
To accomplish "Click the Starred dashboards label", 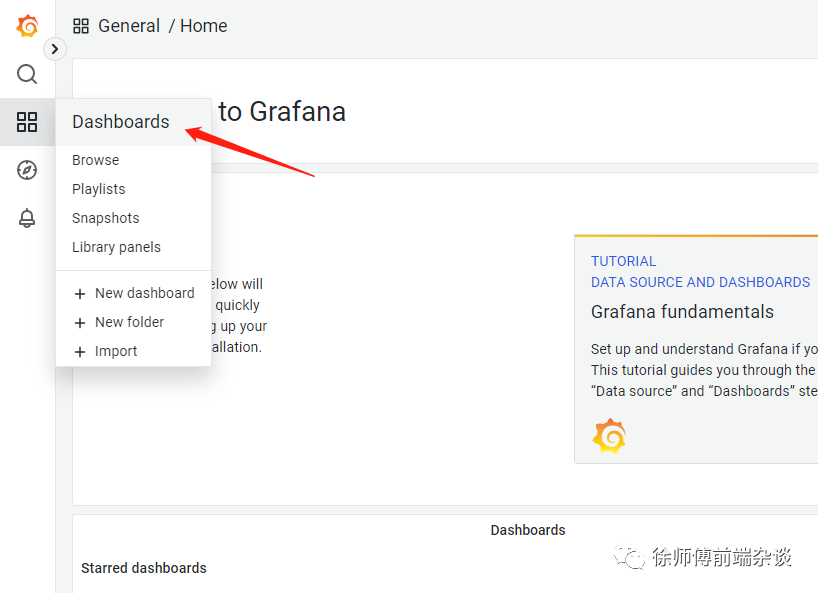I will [143, 568].
